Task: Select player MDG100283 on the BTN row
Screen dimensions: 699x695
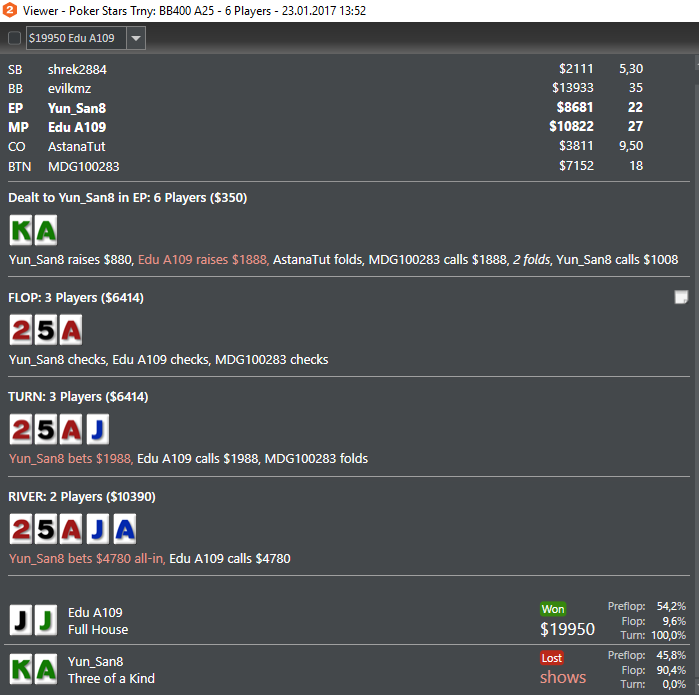Action: coord(84,167)
